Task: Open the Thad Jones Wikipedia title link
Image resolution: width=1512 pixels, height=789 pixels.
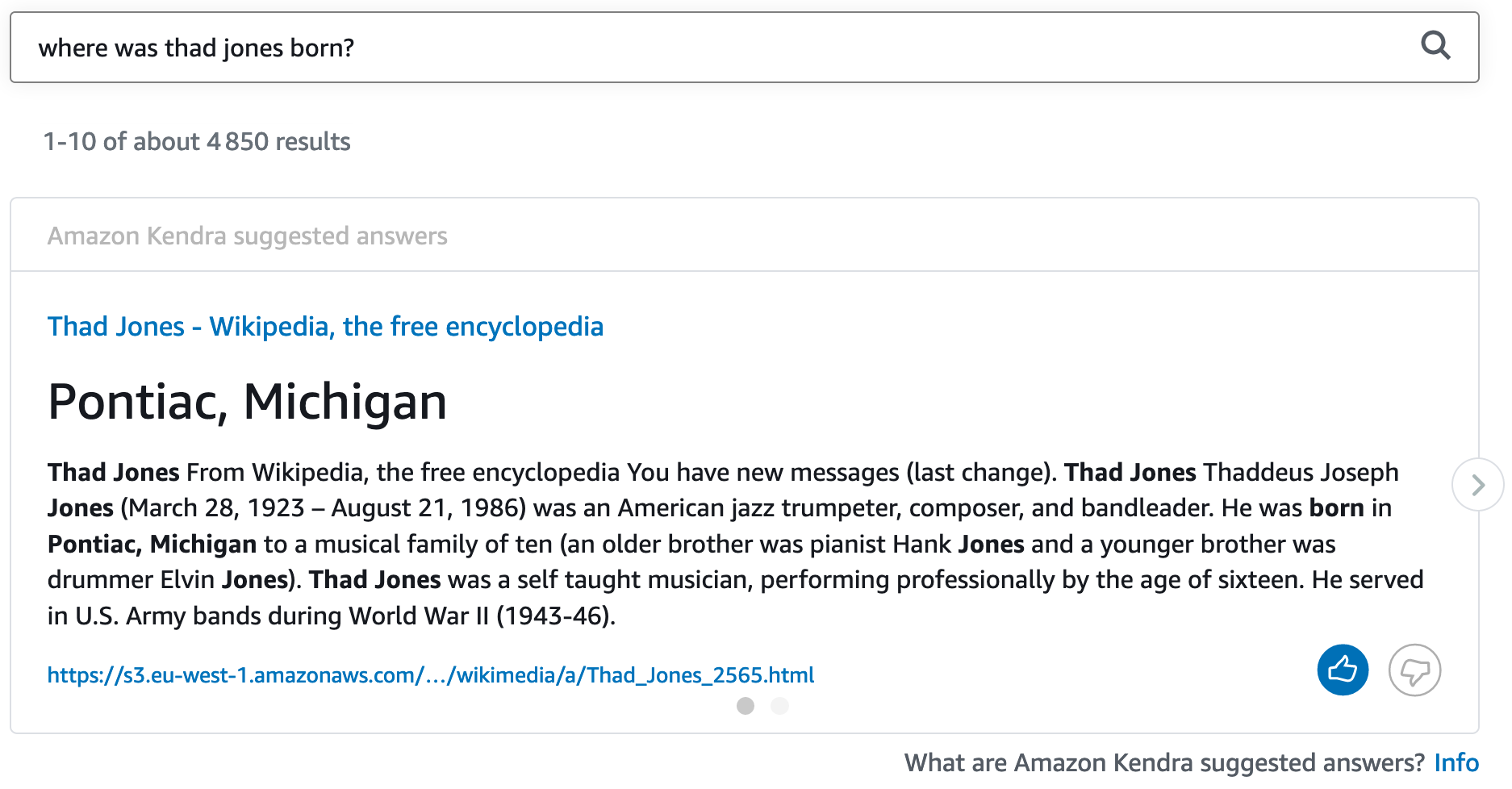Action: [x=325, y=327]
